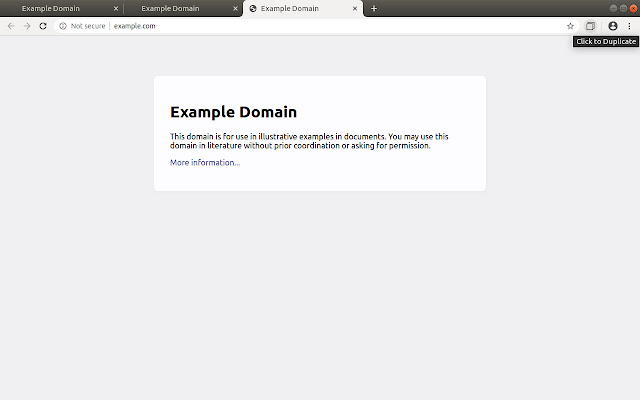Open a new tab with the plus button

click(x=374, y=9)
